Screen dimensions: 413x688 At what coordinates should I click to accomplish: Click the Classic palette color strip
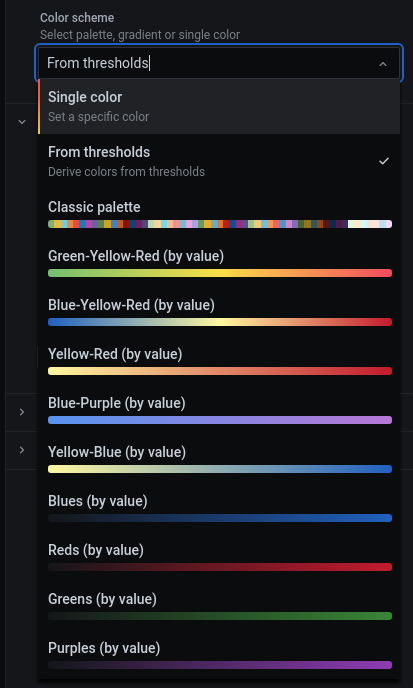219,224
